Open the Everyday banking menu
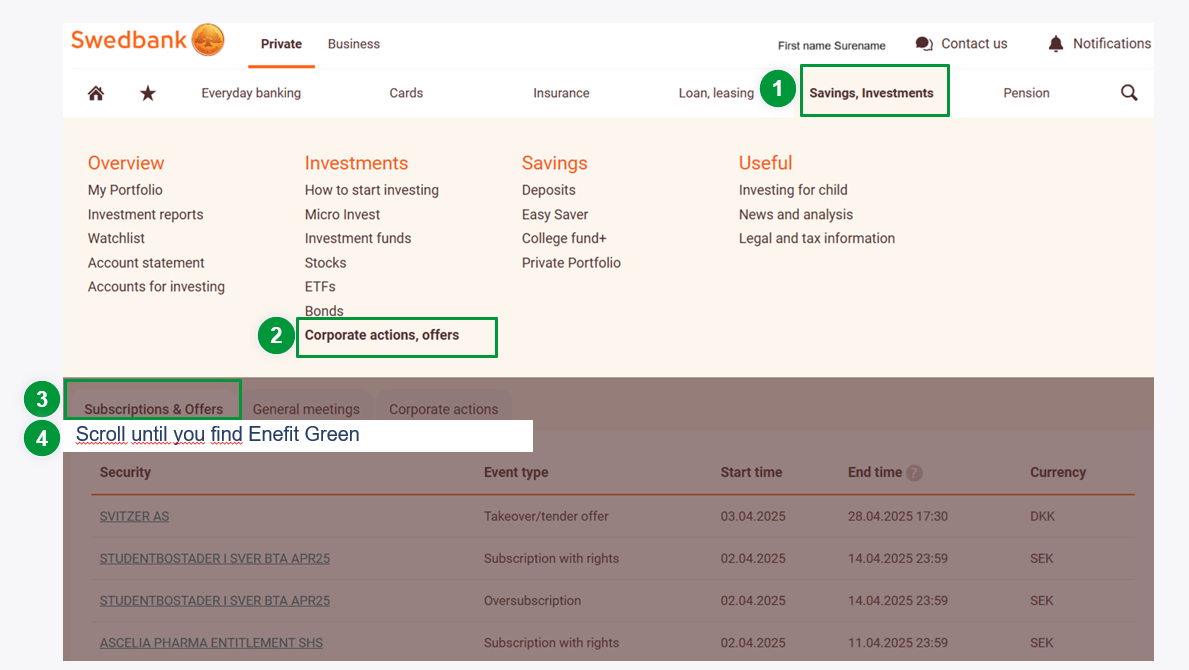The height and width of the screenshot is (670, 1189). (251, 93)
